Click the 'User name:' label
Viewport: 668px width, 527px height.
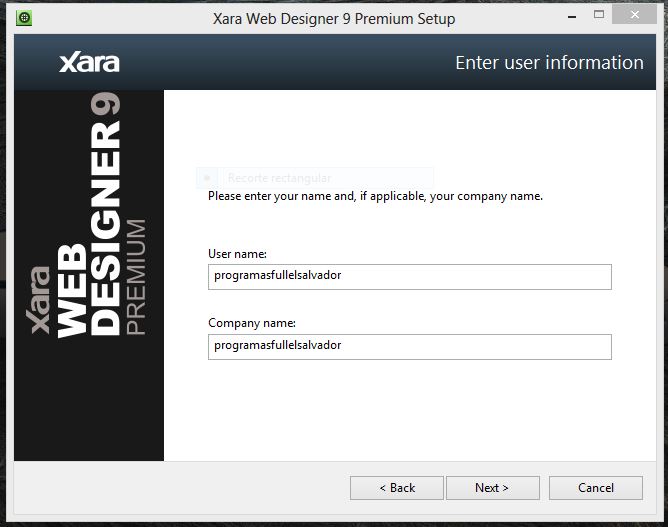pos(237,254)
